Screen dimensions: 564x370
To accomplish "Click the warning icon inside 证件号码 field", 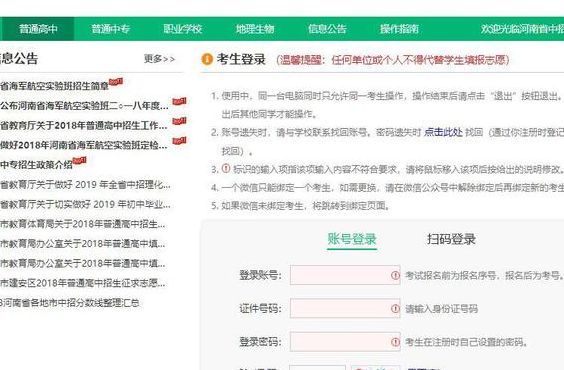I will [x=395, y=309].
